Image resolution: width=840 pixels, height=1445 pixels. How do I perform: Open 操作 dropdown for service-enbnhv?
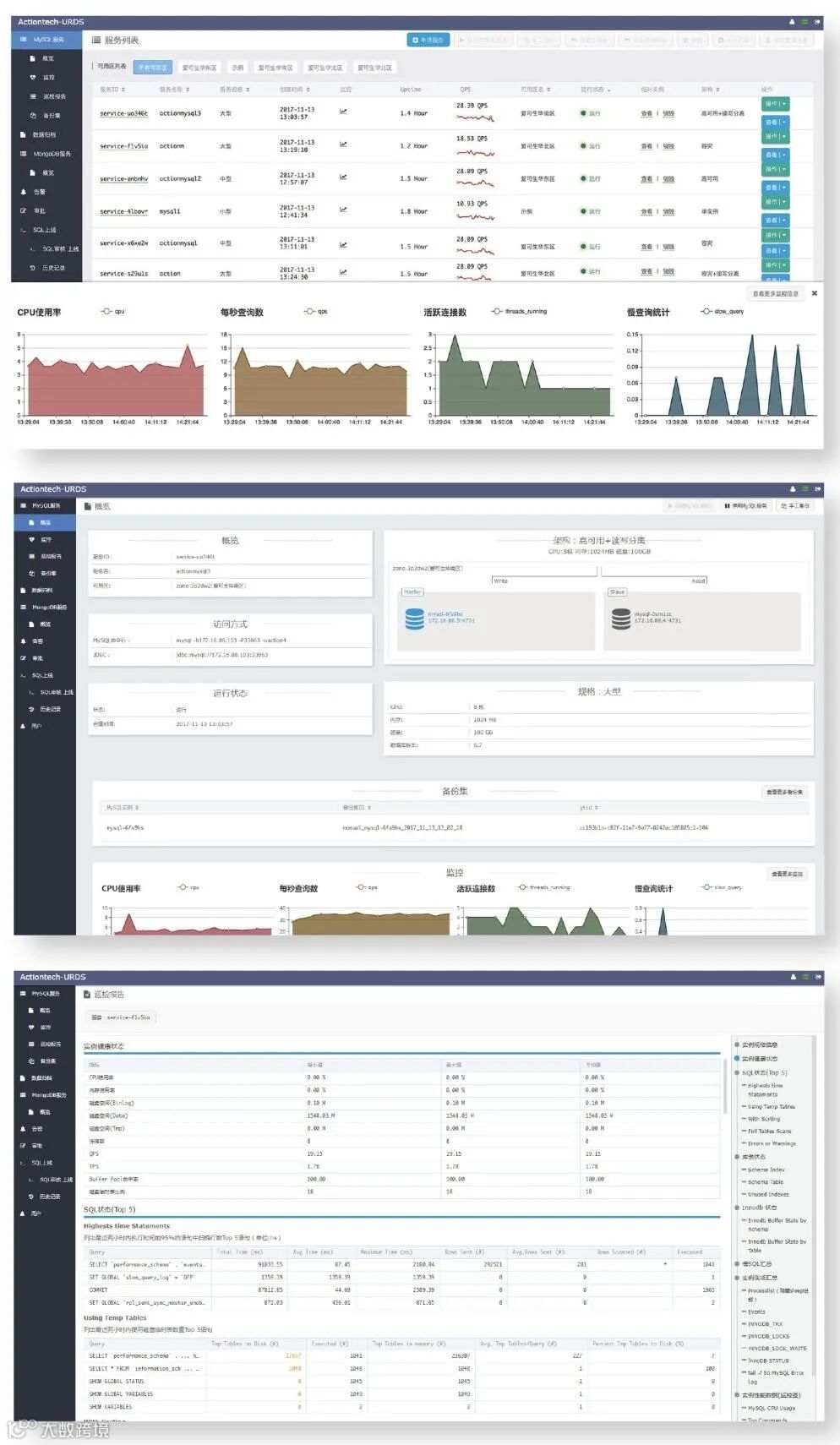click(776, 169)
